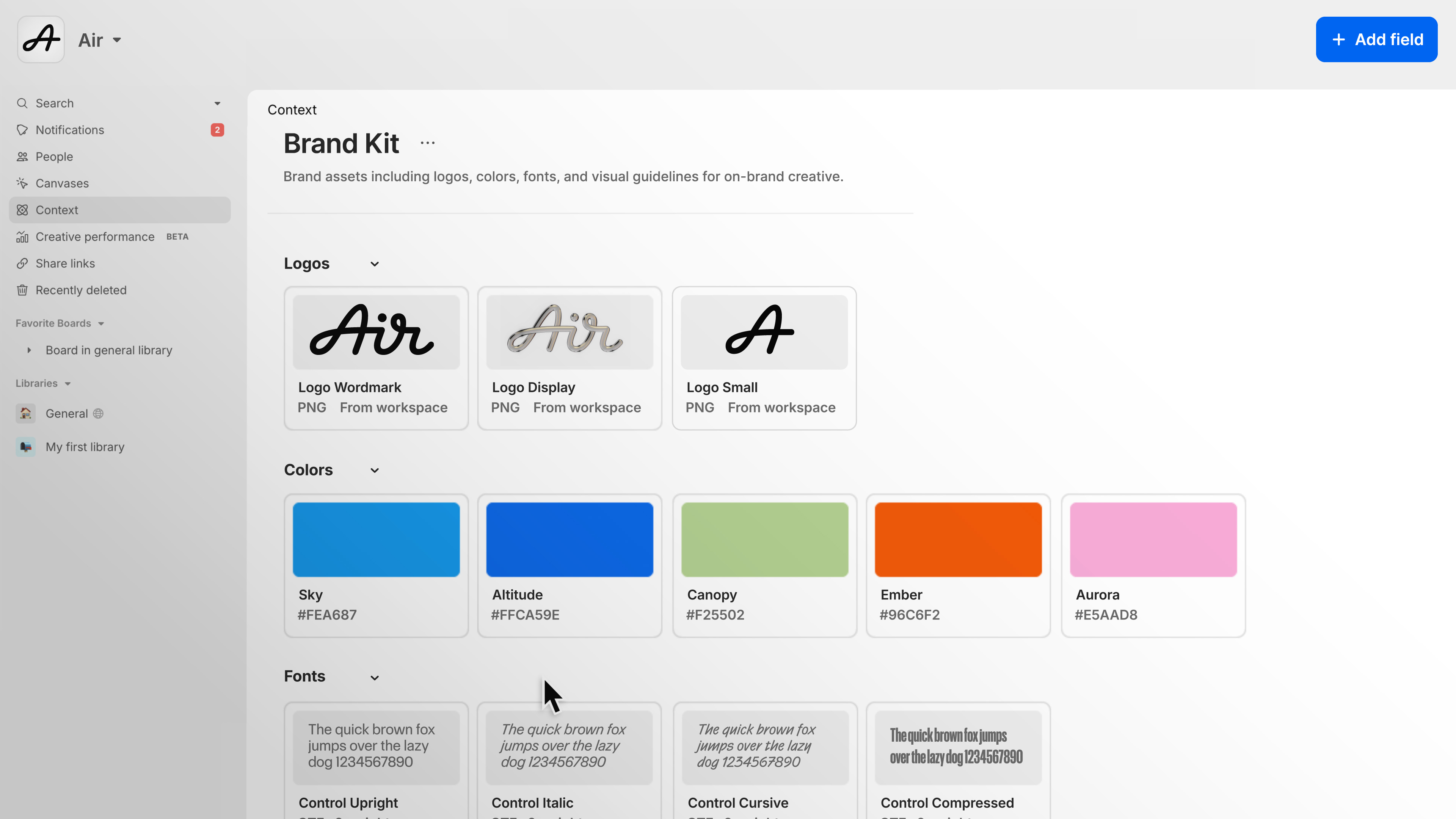Select the People section
This screenshot has height=819, width=1456.
coord(54,157)
